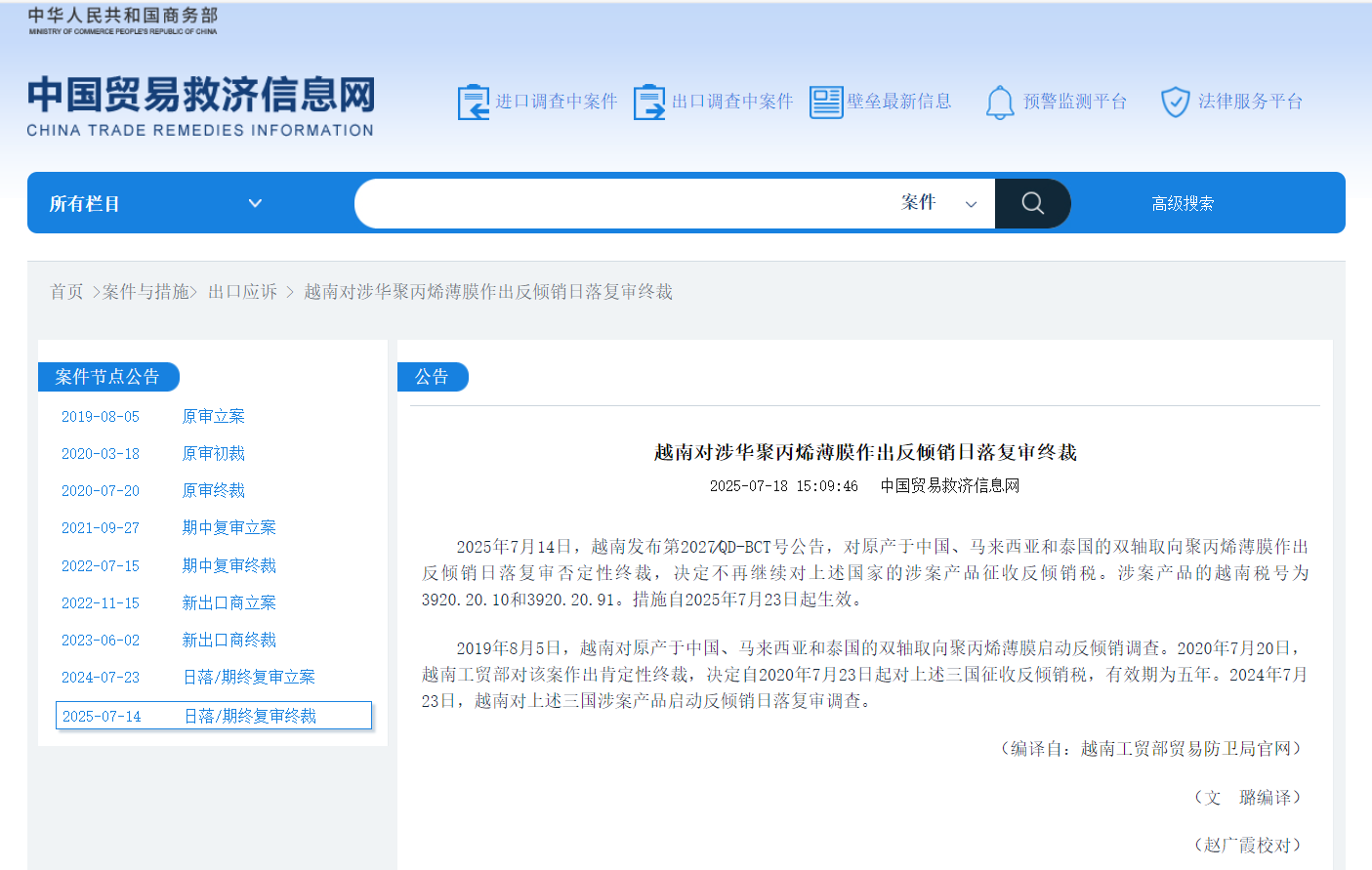Click the translator credit 文 璐编译
1372x870 pixels.
point(1248,798)
